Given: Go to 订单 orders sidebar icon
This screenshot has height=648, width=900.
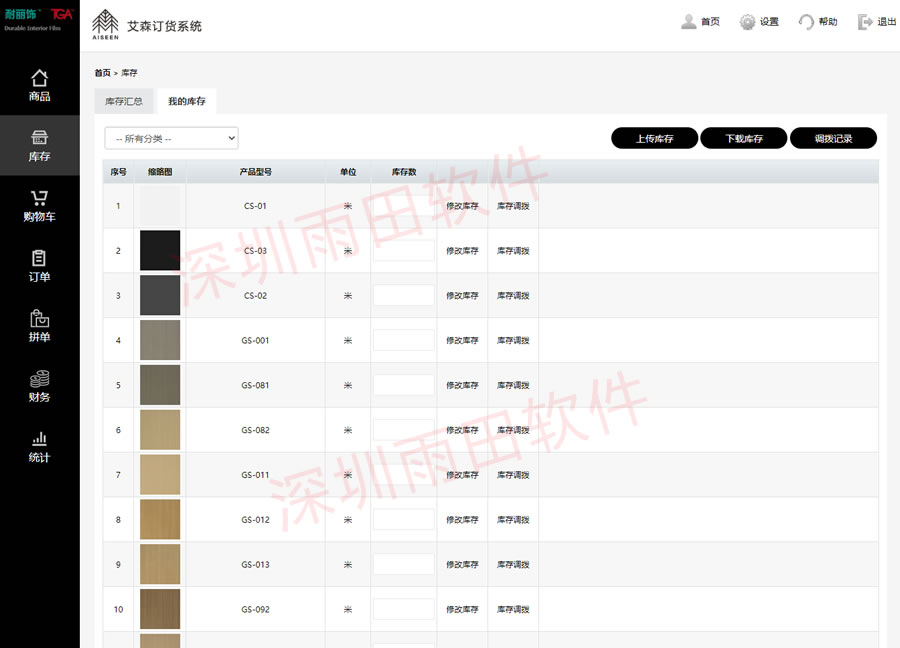Looking at the screenshot, I should [x=39, y=258].
